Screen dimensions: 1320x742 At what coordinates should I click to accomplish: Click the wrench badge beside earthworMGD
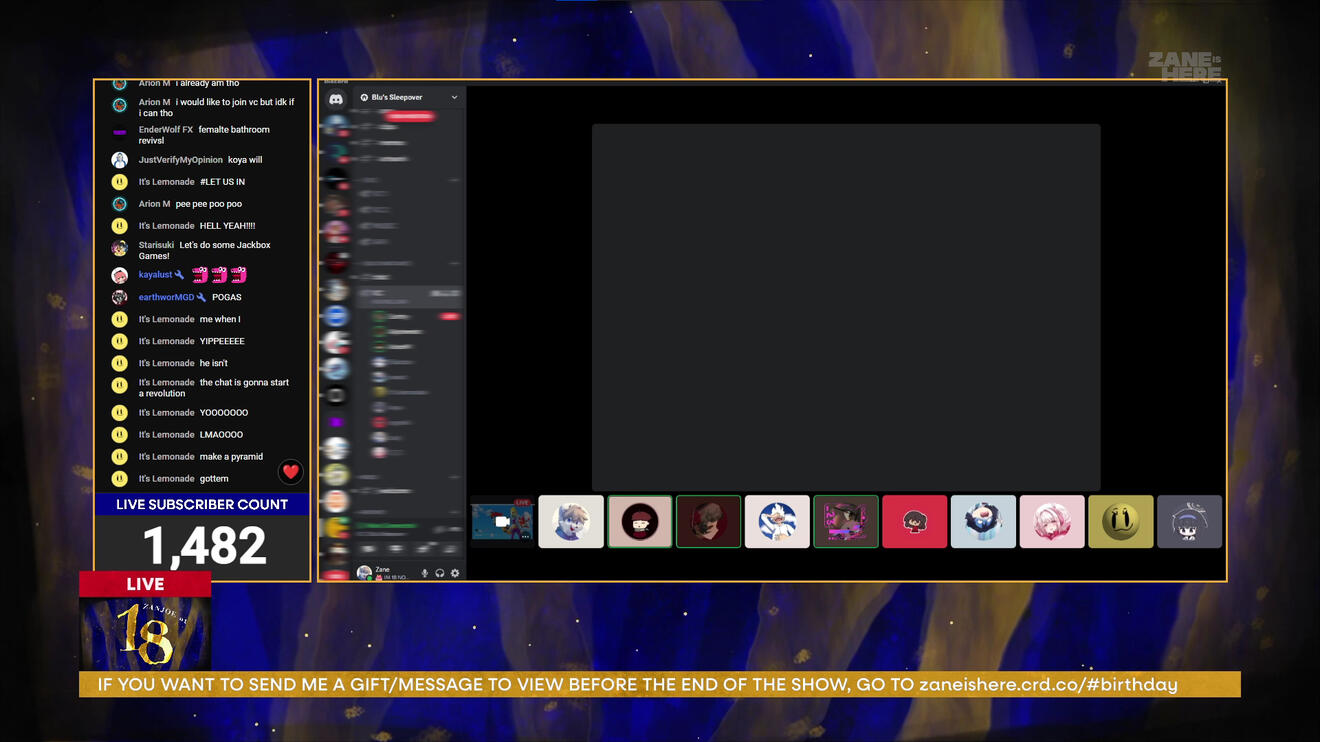[202, 297]
